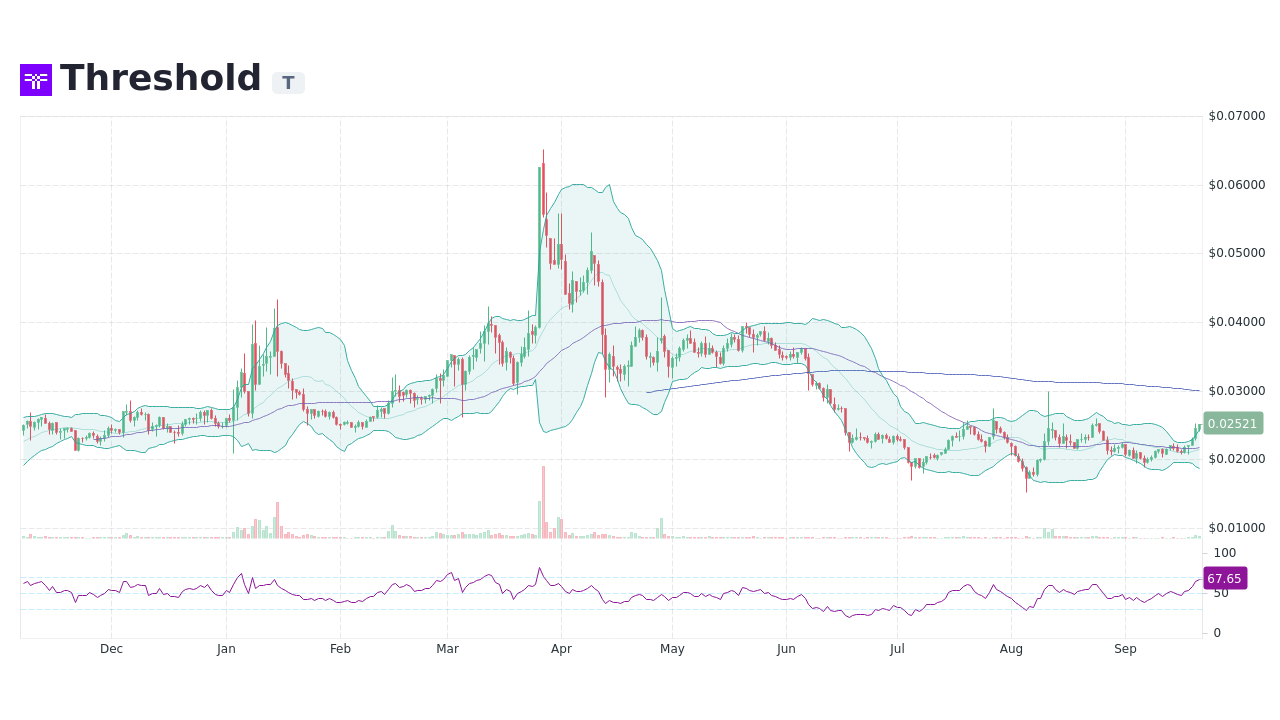Click the $0.06000 price axis label
This screenshot has width=1280, height=720.
pyautogui.click(x=1237, y=185)
